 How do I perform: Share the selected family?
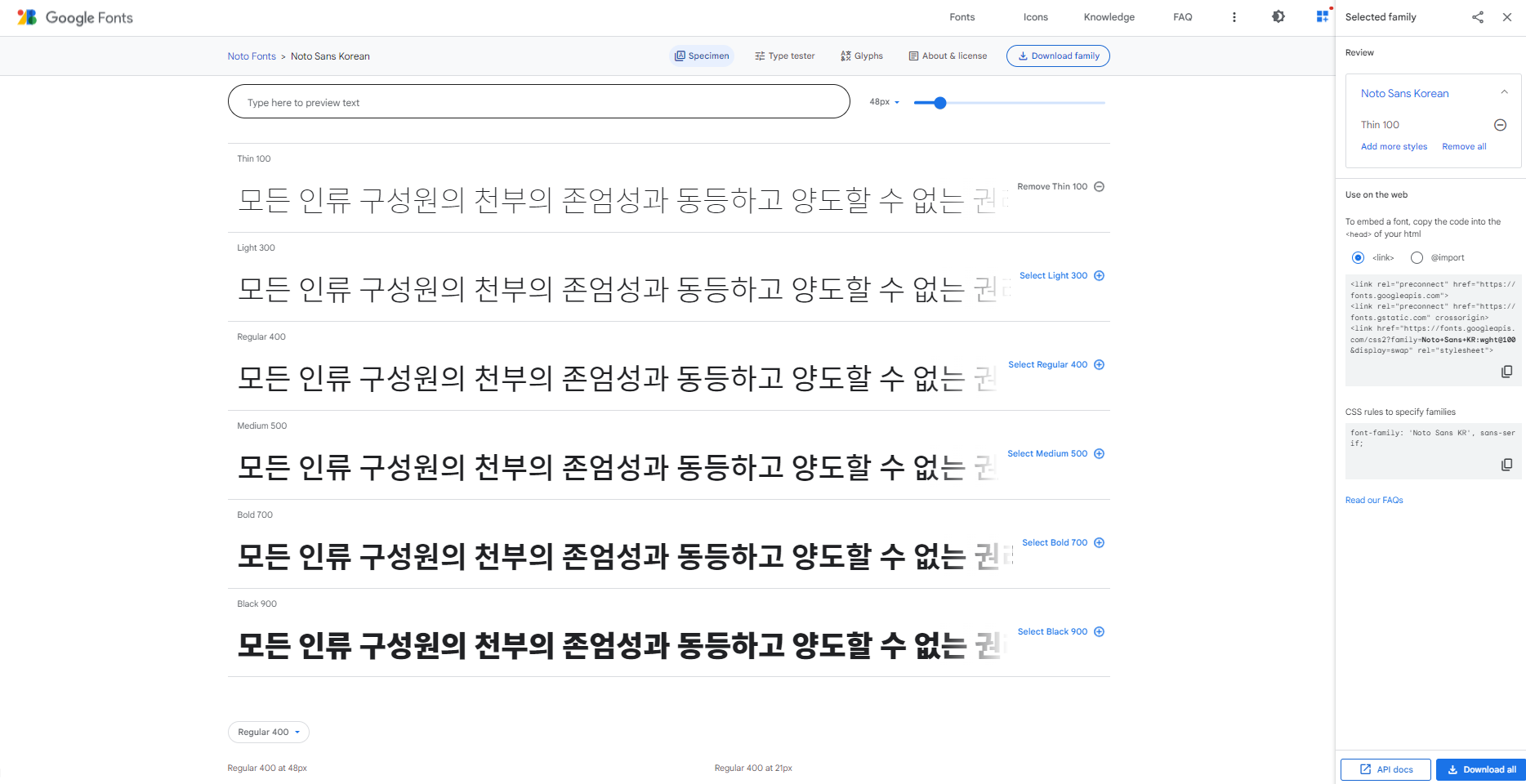click(1478, 17)
